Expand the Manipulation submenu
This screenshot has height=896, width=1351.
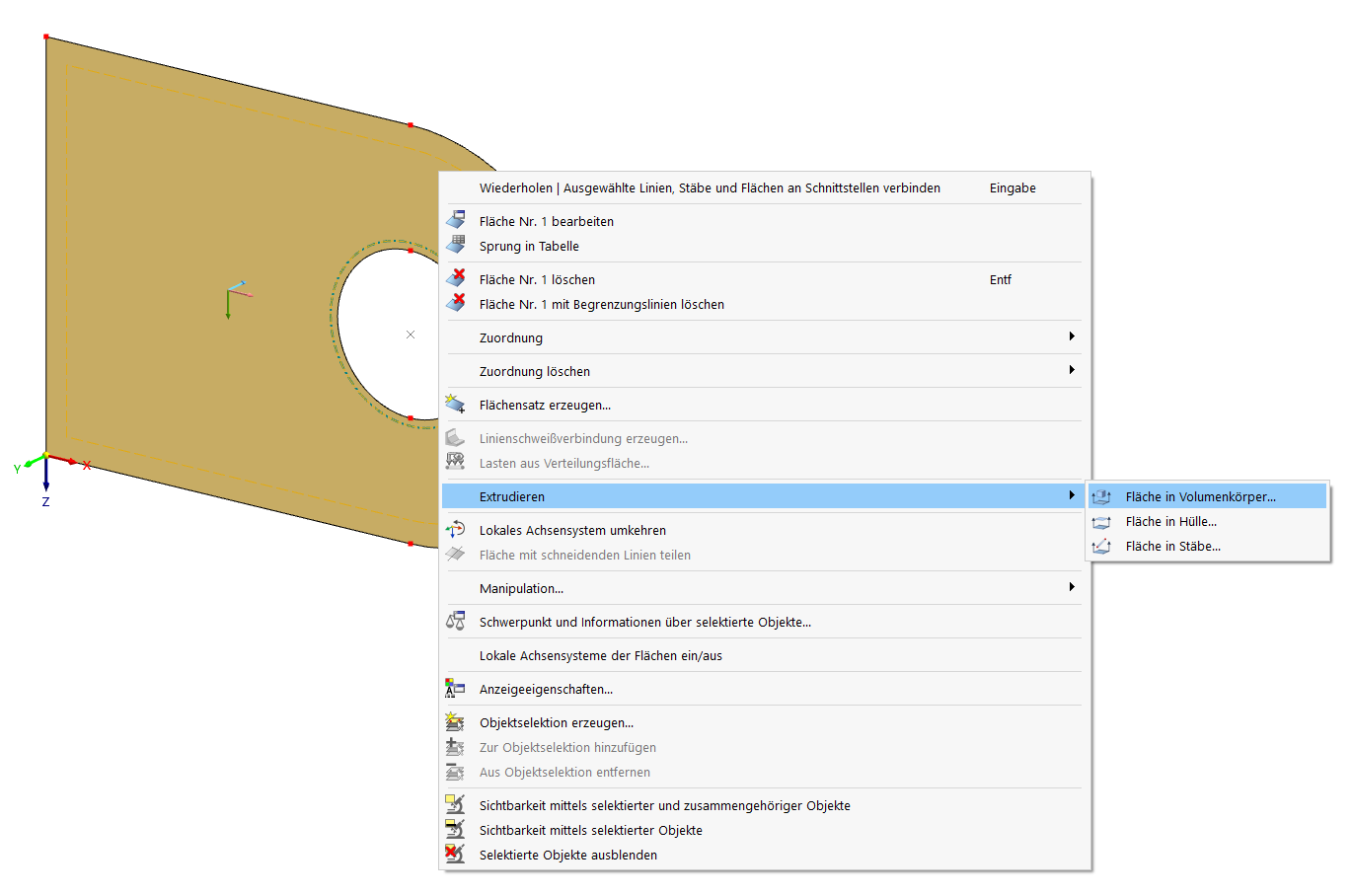point(760,587)
